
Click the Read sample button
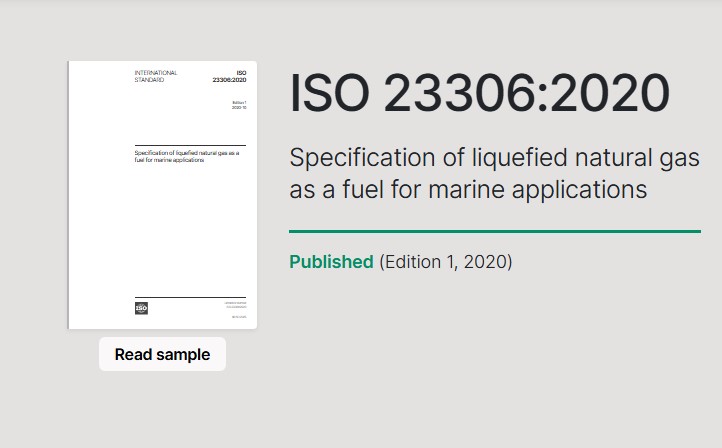tap(162, 354)
